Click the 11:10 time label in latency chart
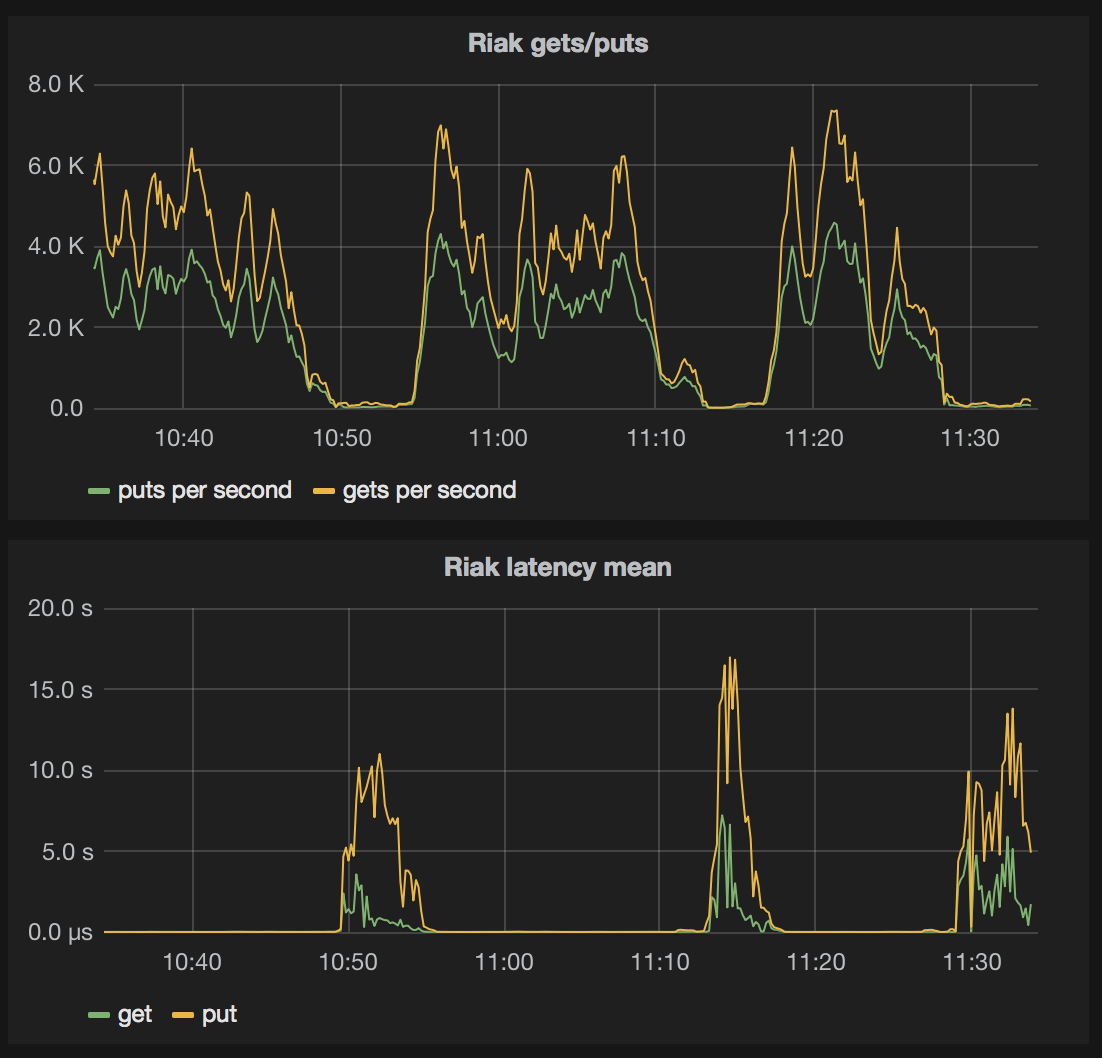1102x1058 pixels. point(660,962)
